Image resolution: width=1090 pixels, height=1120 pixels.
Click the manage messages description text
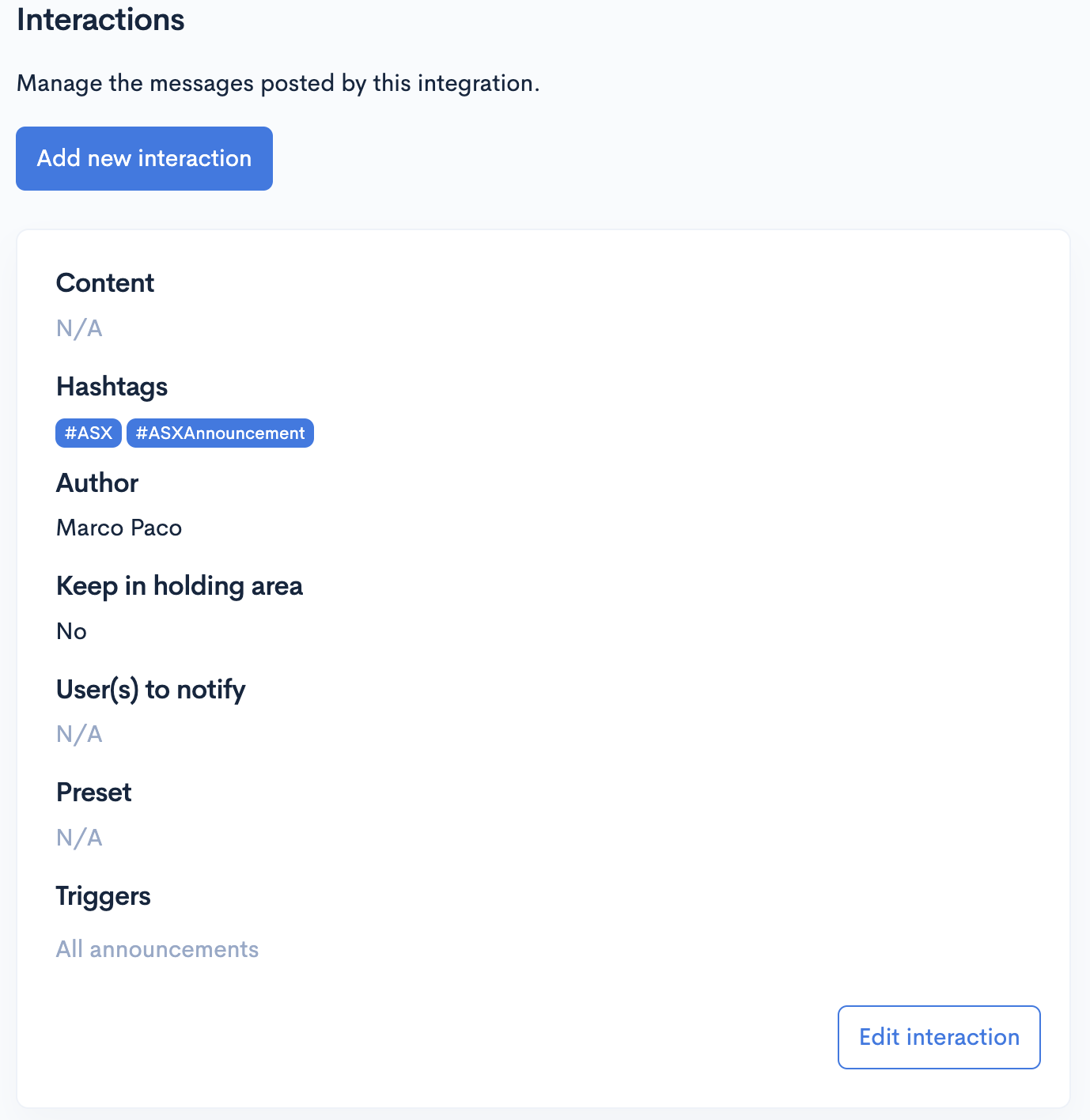[x=278, y=82]
